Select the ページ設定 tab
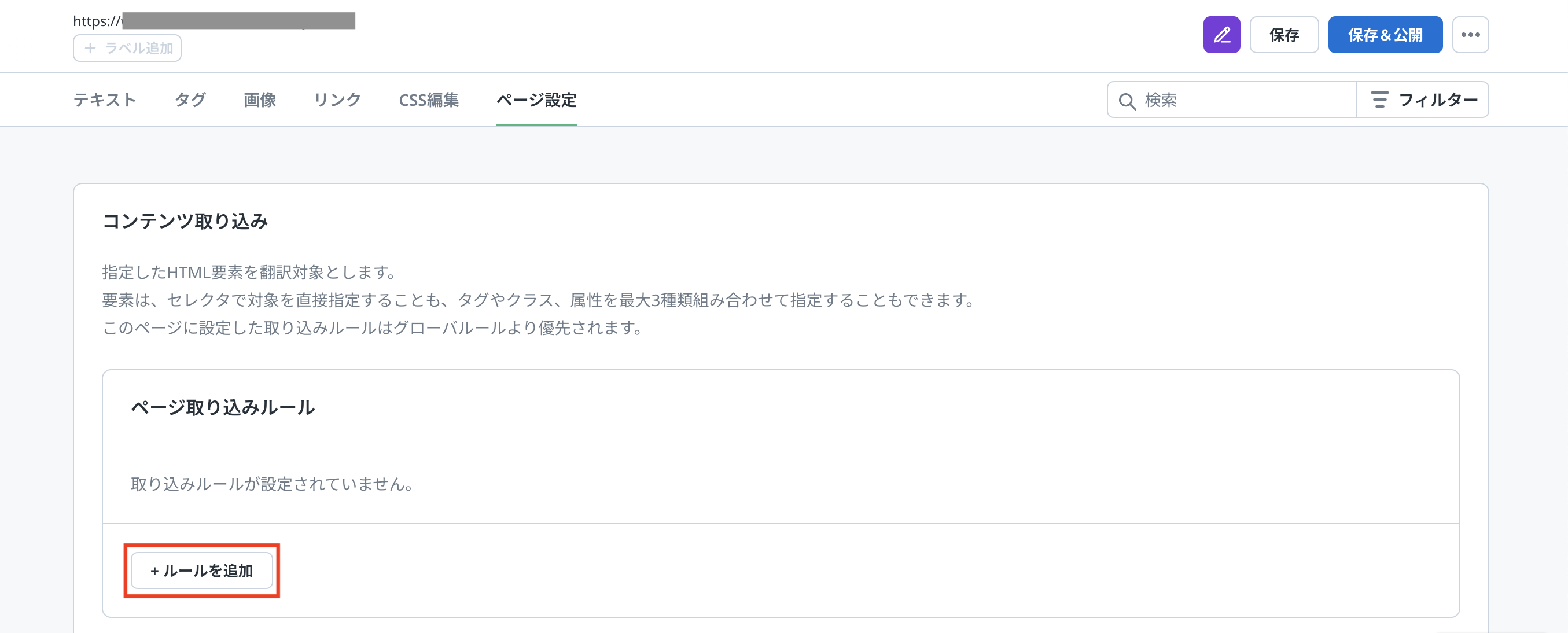Image resolution: width=1568 pixels, height=633 pixels. (x=536, y=100)
